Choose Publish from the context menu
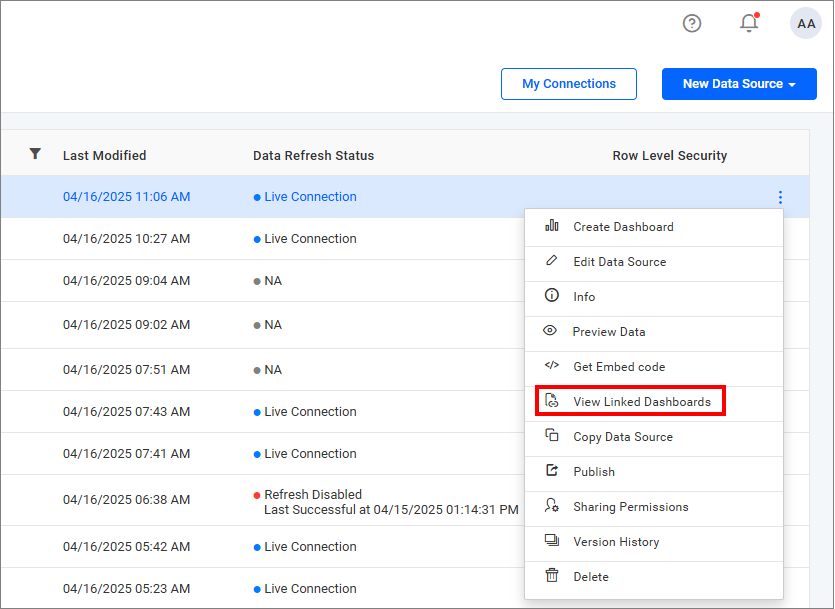 coord(594,471)
